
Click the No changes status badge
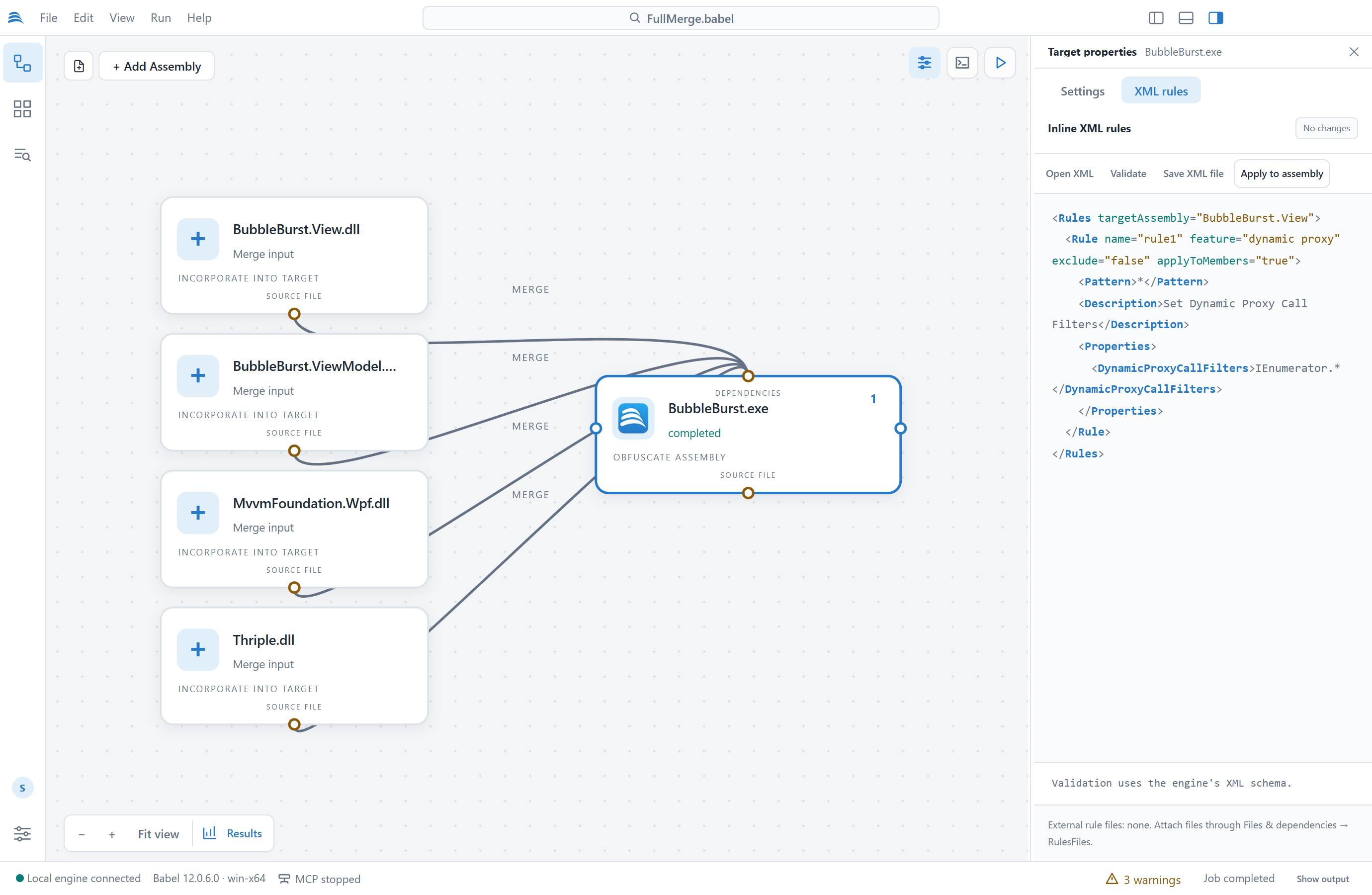tap(1326, 128)
